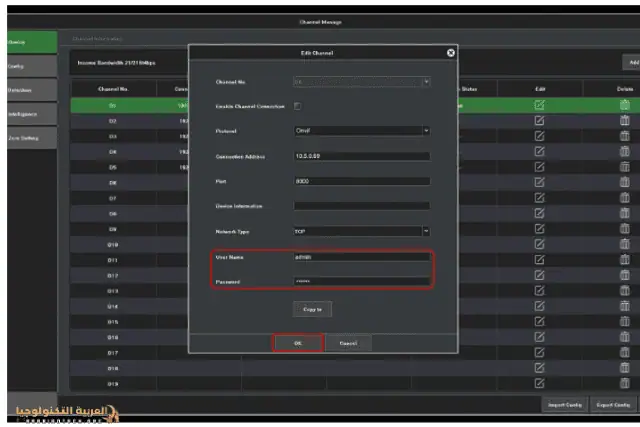This screenshot has height=427, width=640.
Task: Click the trash icon for channel D11
Action: (624, 260)
